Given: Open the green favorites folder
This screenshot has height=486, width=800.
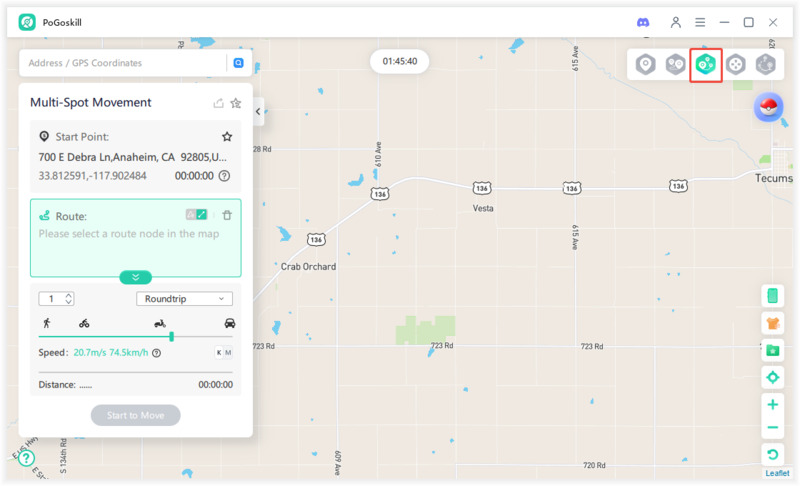Looking at the screenshot, I should tap(772, 350).
